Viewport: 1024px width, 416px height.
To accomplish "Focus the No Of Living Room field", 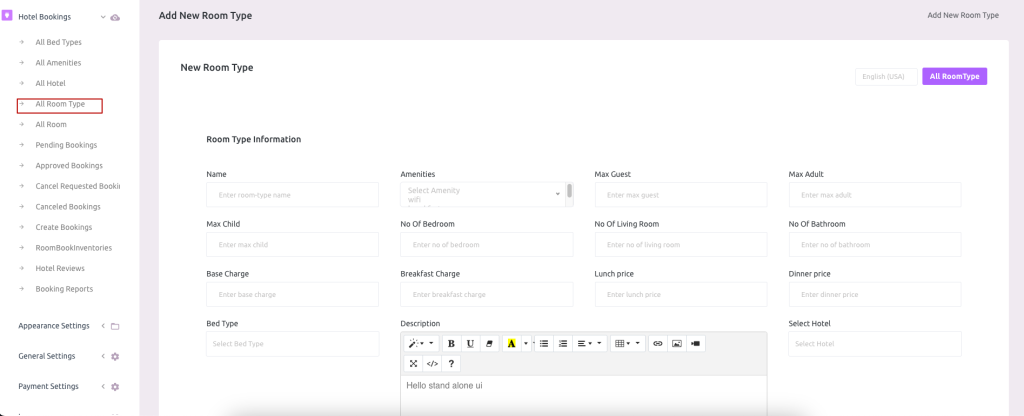I will point(681,244).
